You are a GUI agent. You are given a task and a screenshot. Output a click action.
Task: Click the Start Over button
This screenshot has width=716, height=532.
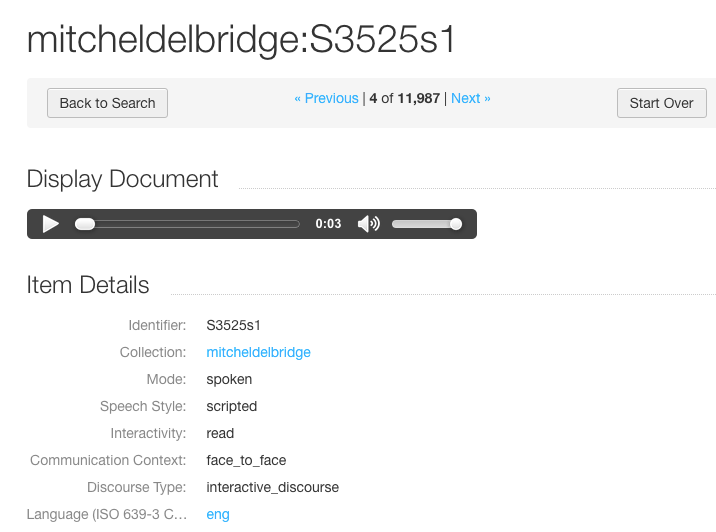(662, 103)
